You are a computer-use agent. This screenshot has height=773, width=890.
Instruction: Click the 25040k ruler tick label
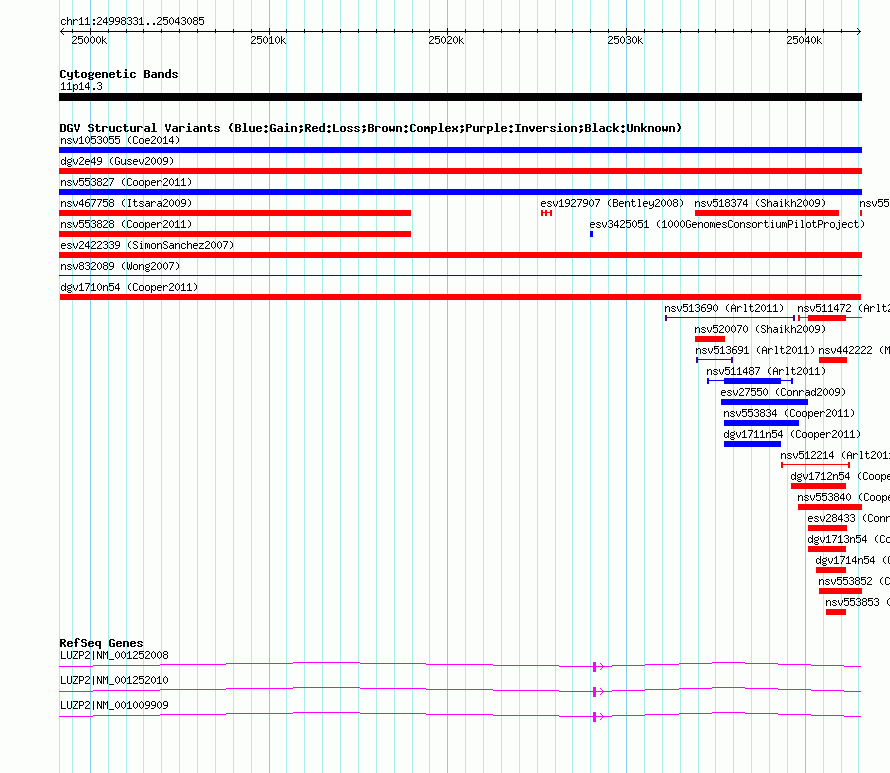pos(804,40)
